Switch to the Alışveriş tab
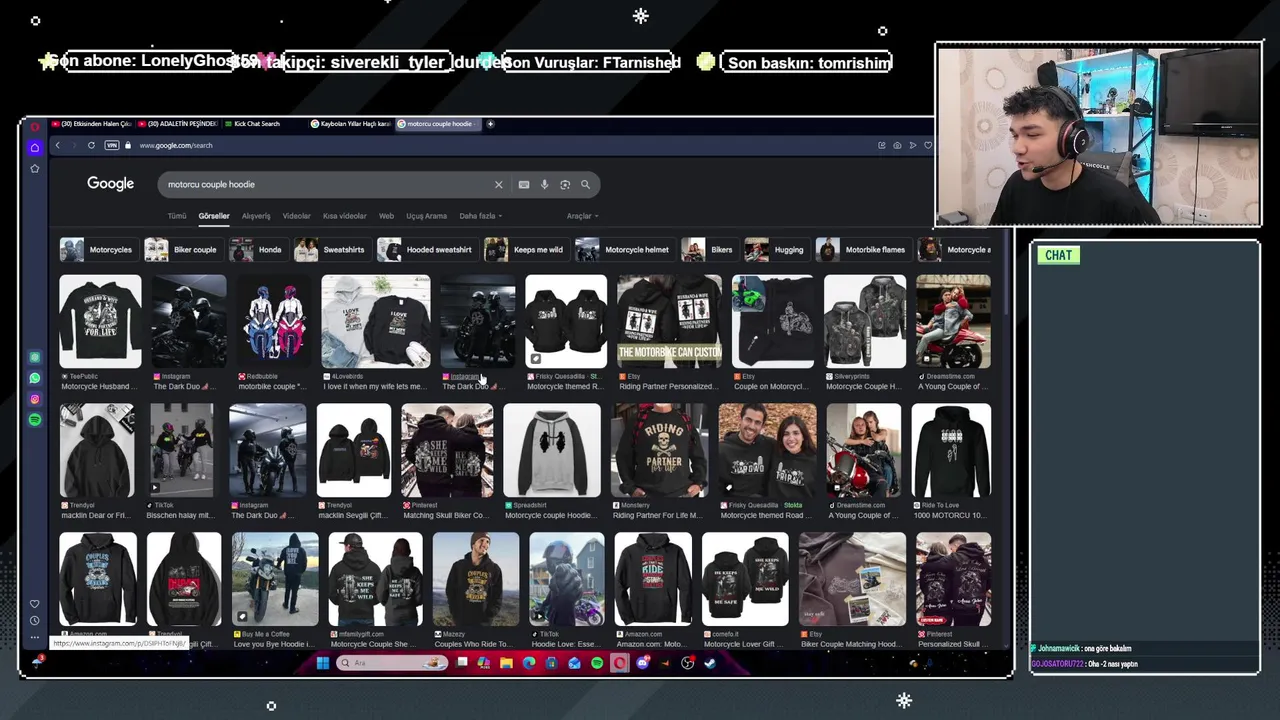The height and width of the screenshot is (720, 1280). 256,216
